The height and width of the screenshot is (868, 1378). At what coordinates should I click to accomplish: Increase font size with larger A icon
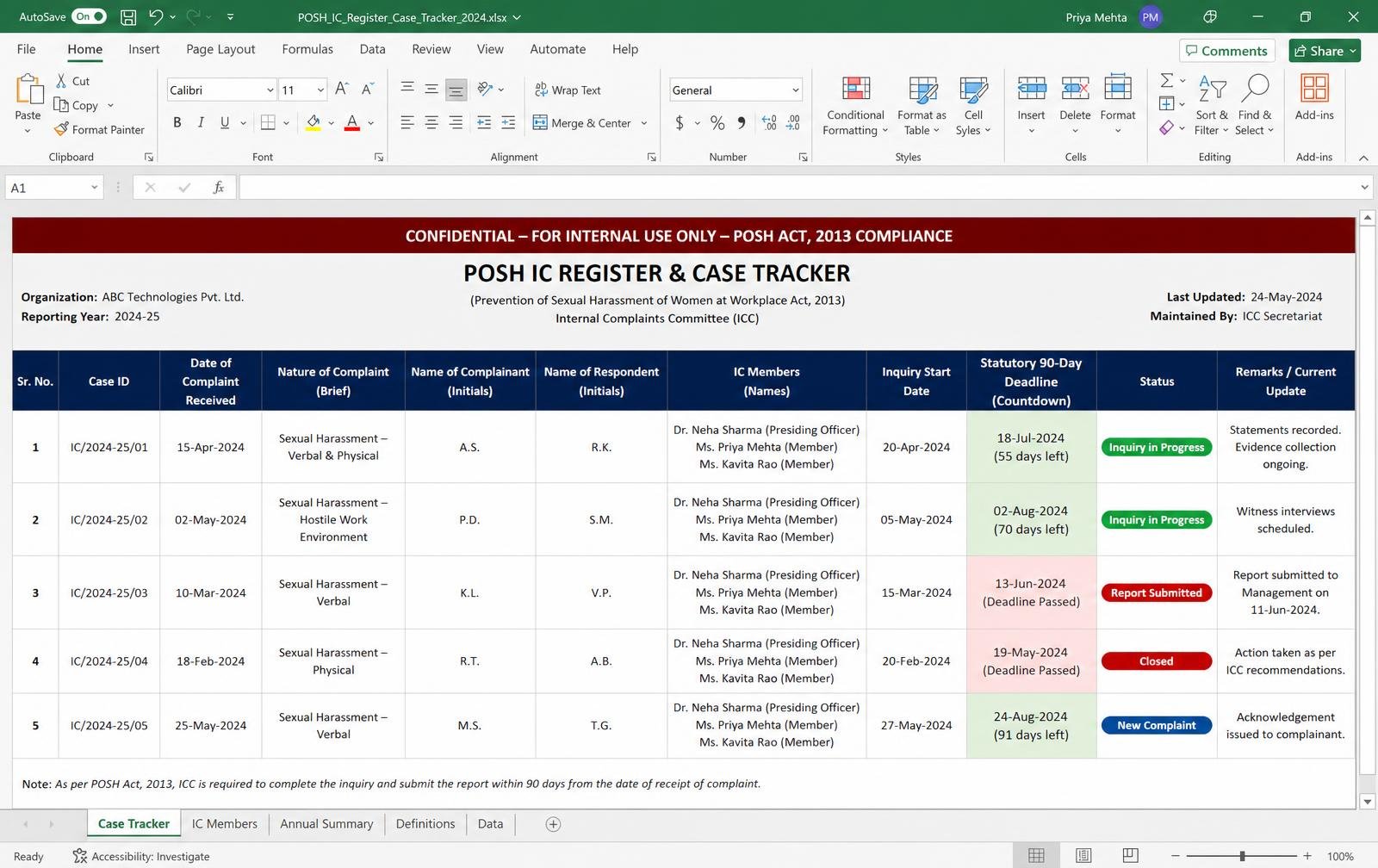click(342, 89)
